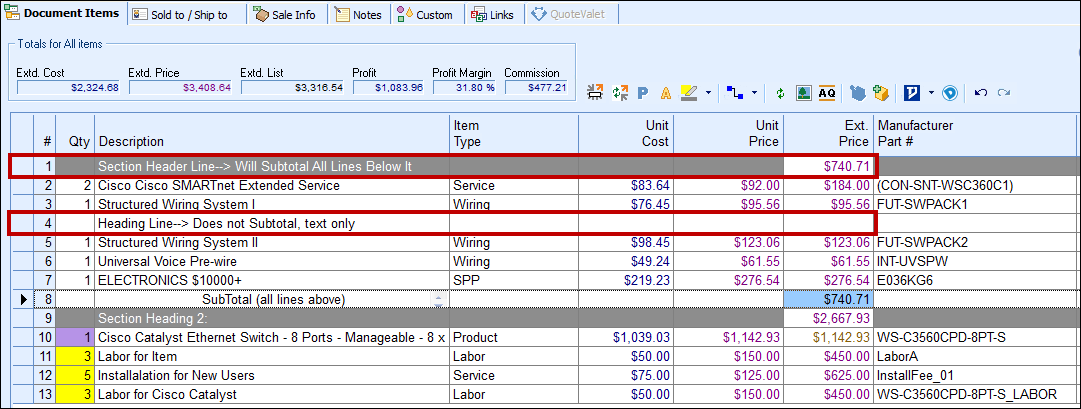This screenshot has width=1081, height=409.
Task: Switch to the Sold to / Ship to tab
Action: [x=182, y=15]
